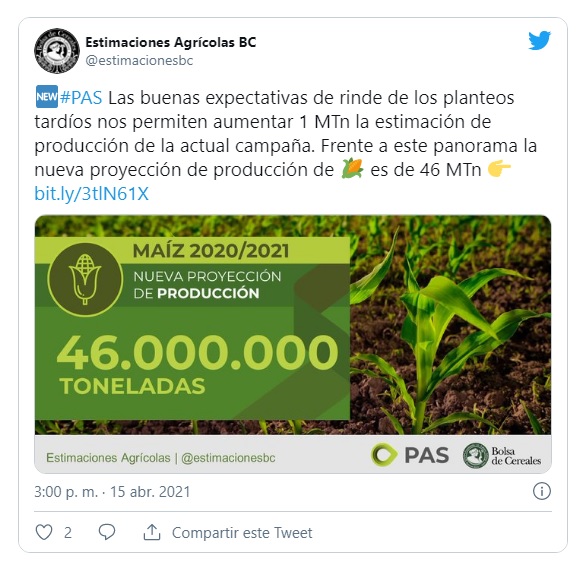Follow the bit.ly/3tlN61X link
This screenshot has width=582, height=564.
click(x=91, y=194)
